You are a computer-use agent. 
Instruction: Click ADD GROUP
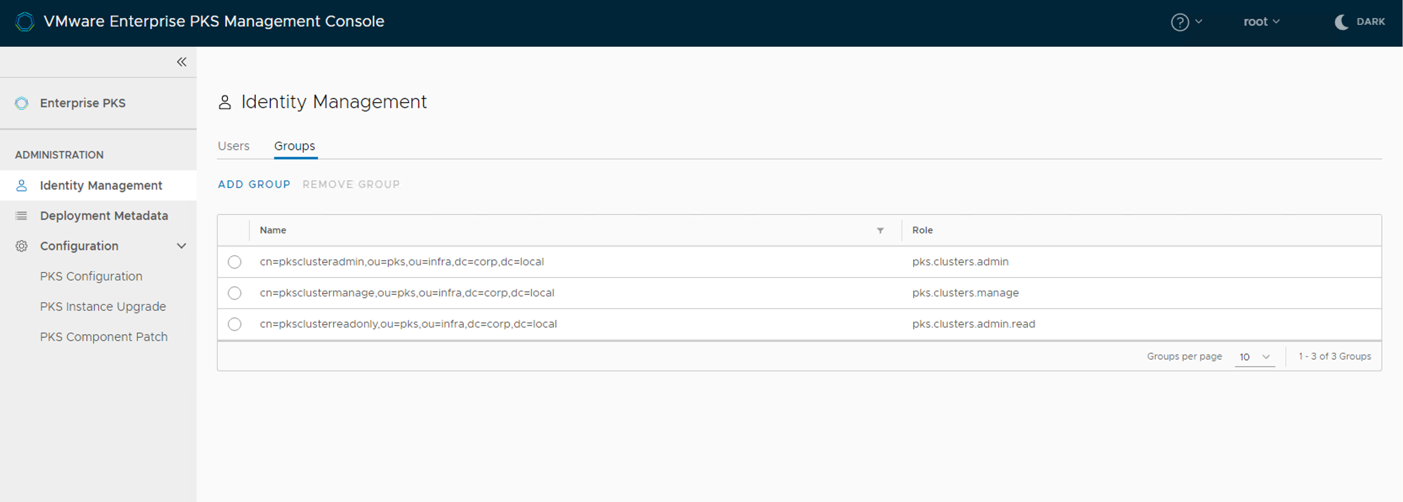254,184
